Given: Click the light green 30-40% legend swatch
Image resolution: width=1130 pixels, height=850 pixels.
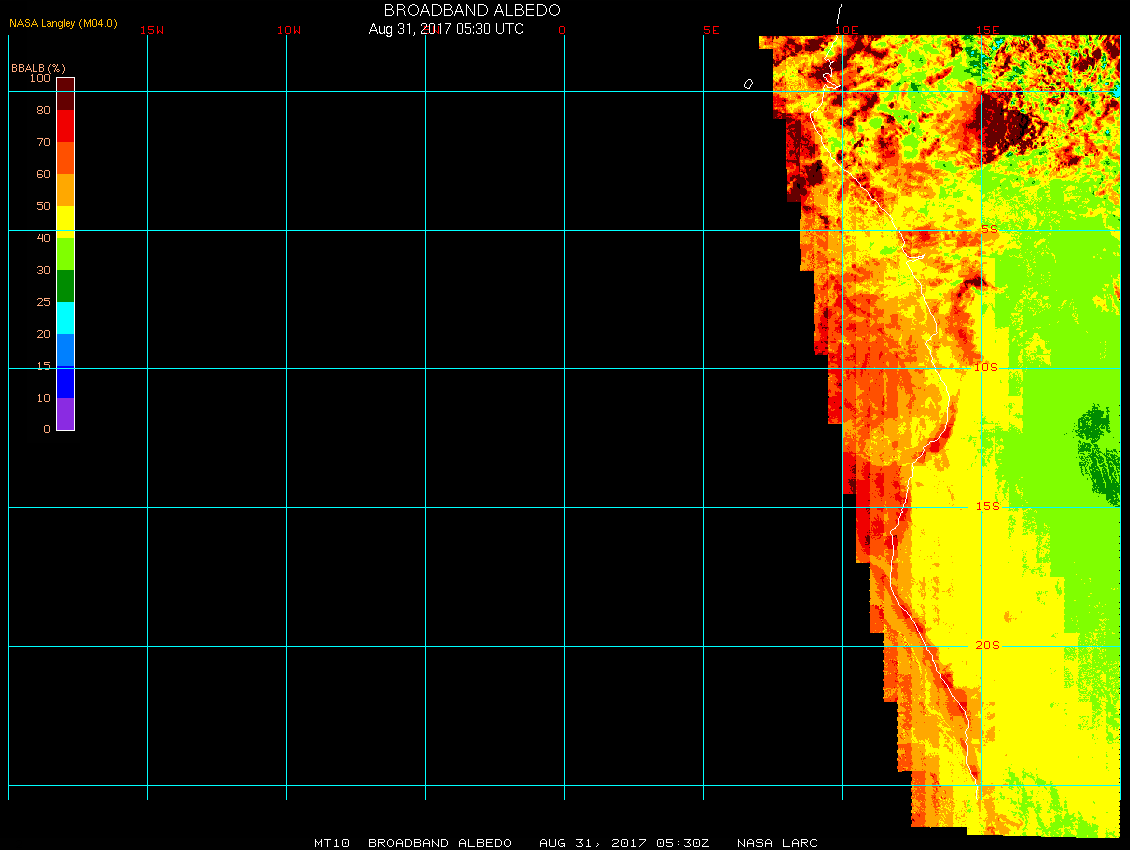Looking at the screenshot, I should click(65, 253).
